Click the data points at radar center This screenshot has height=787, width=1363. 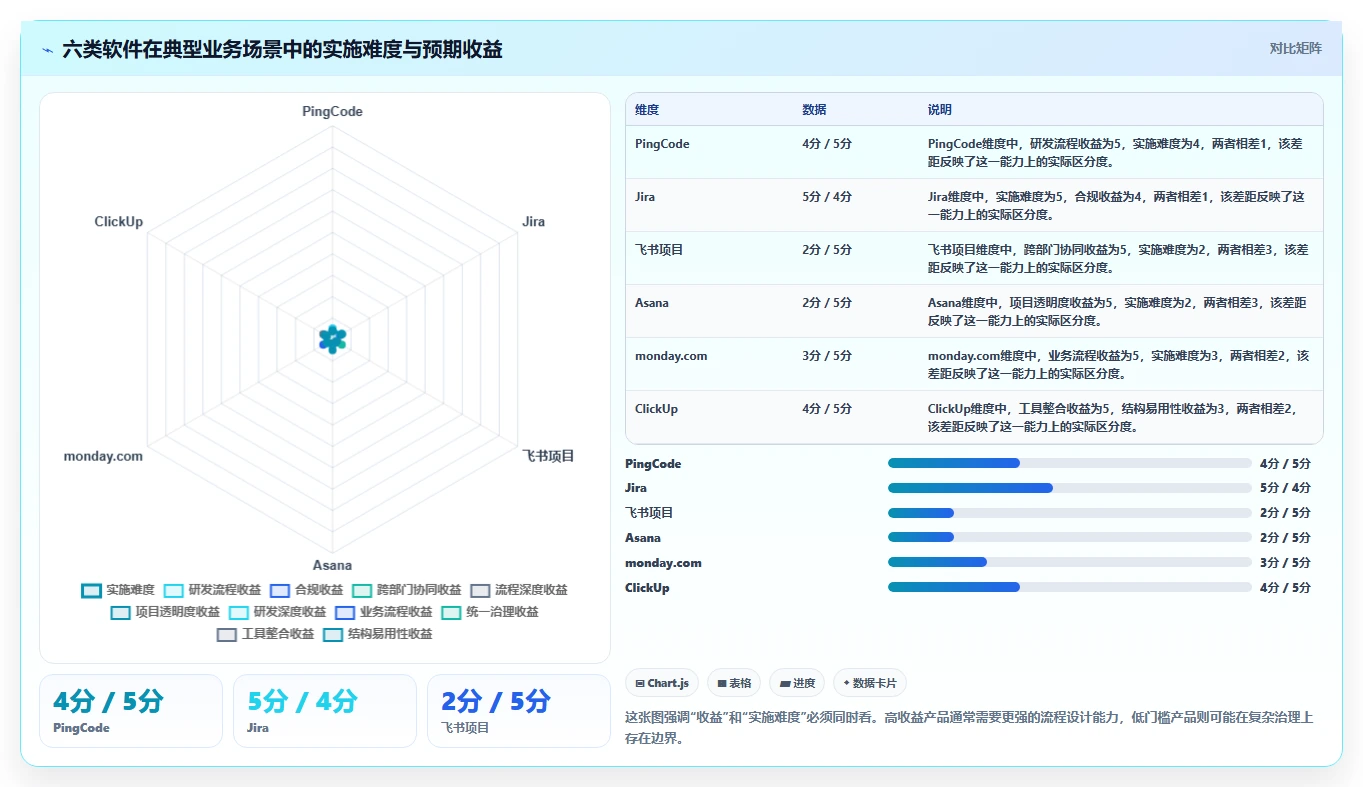tap(332, 340)
